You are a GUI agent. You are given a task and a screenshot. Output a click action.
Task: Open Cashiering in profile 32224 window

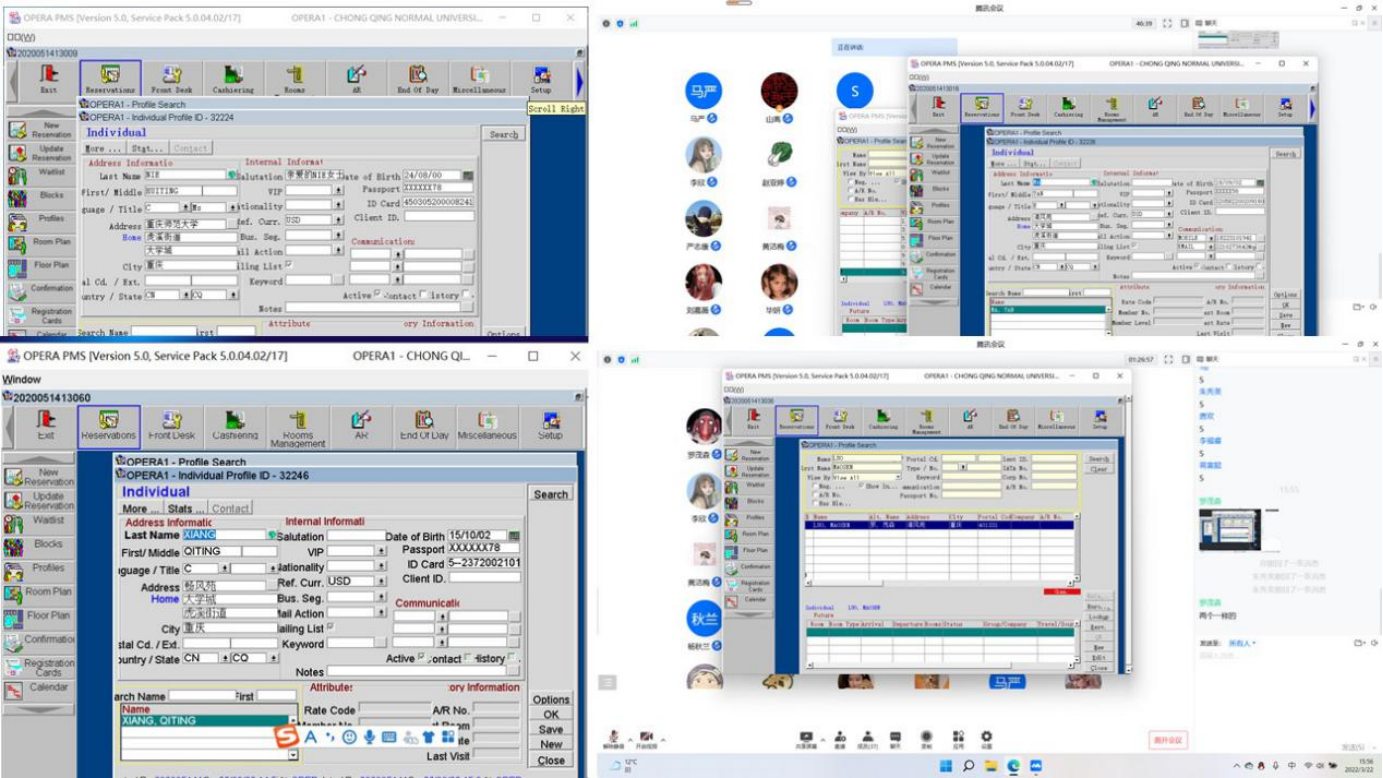coord(233,79)
